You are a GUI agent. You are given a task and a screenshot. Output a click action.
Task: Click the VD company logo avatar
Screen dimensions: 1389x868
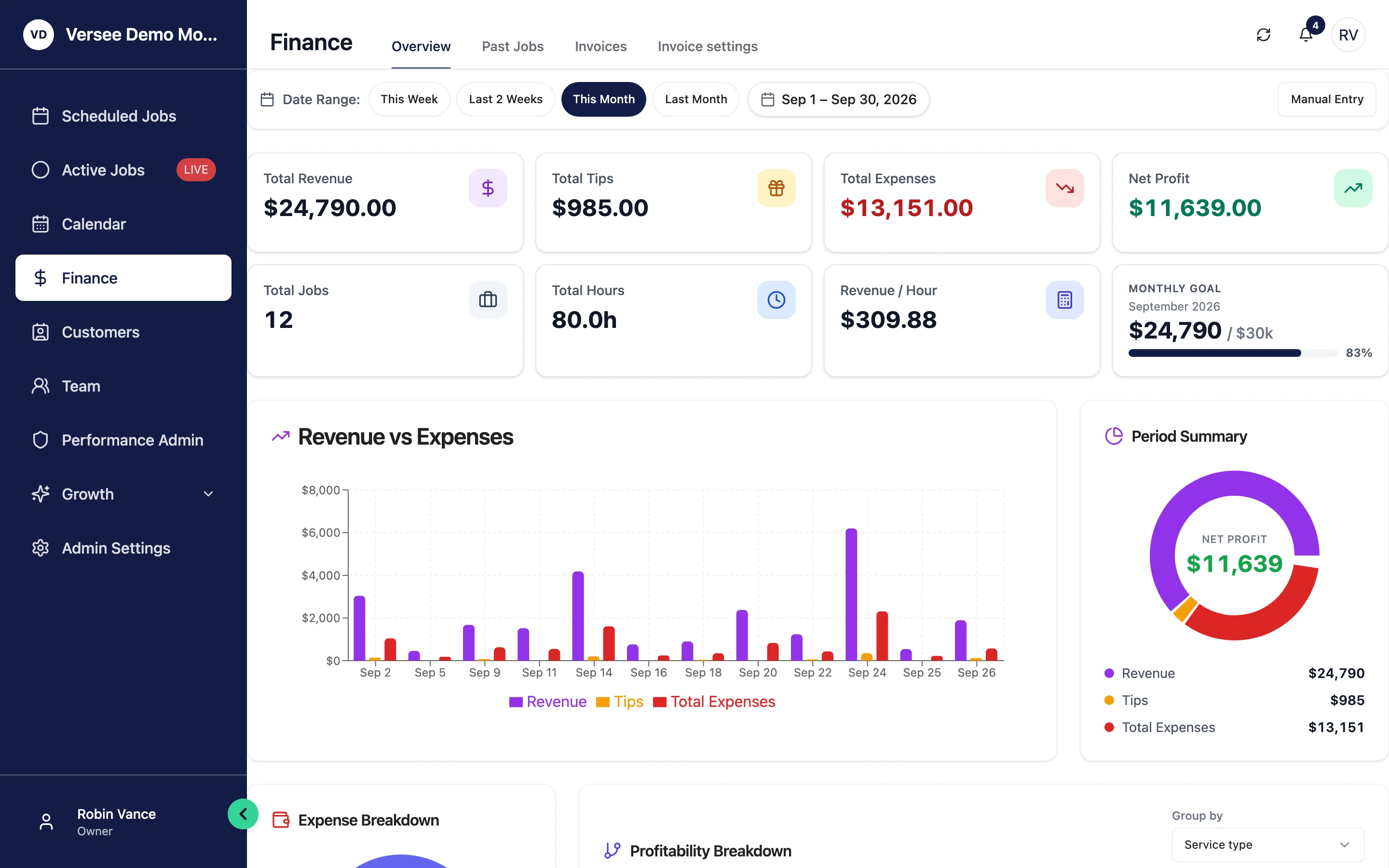click(x=39, y=34)
